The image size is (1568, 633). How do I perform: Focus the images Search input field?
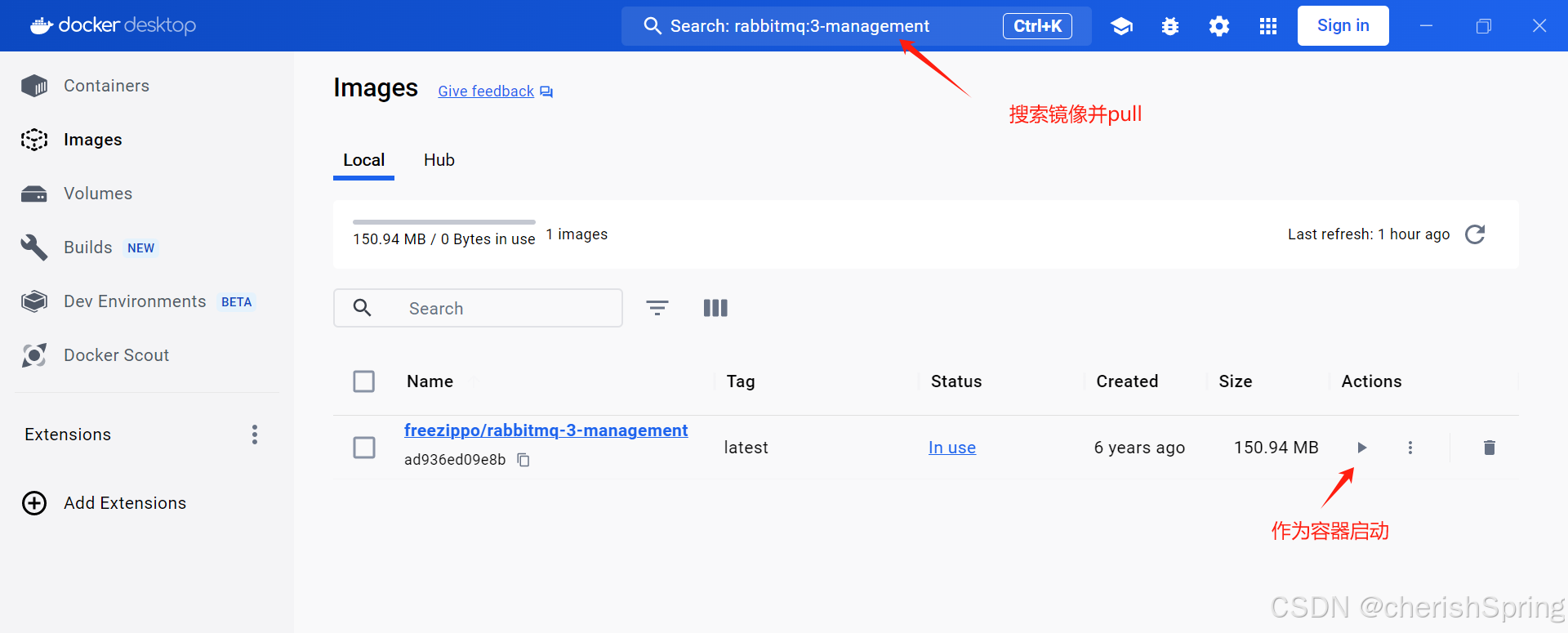coord(479,308)
